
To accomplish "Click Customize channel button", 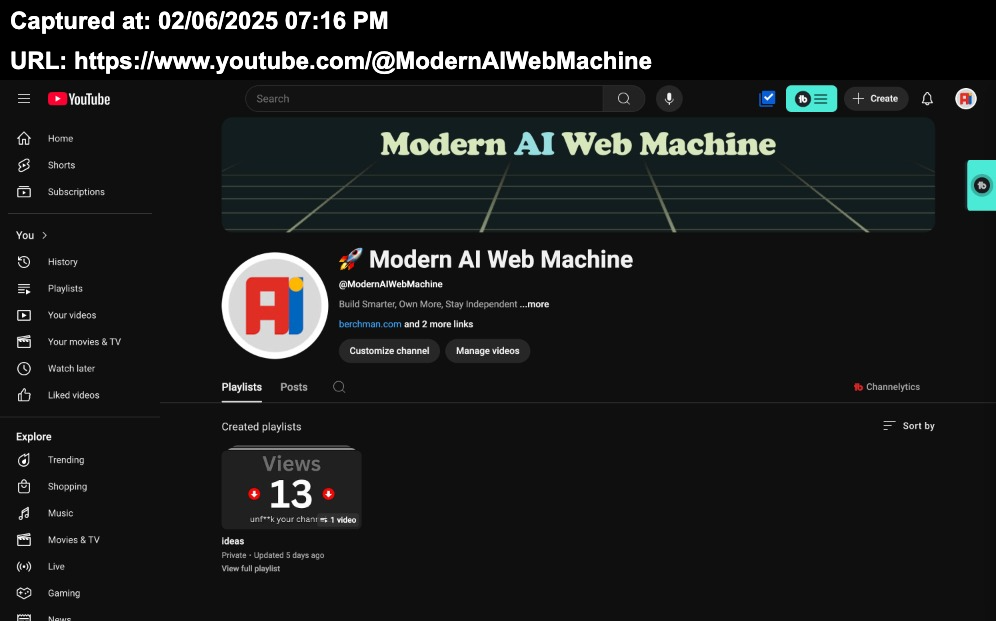I will (389, 351).
